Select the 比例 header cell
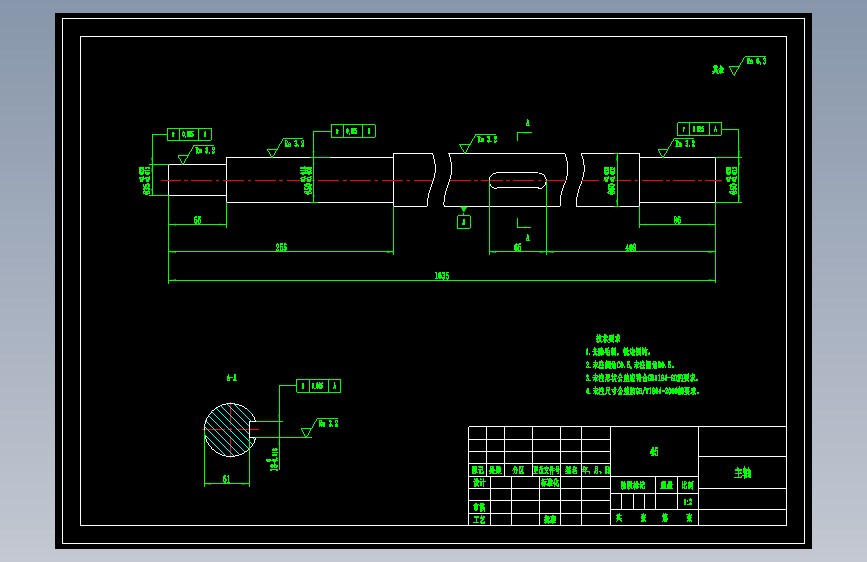Viewport: 867px width, 562px height. 688,485
